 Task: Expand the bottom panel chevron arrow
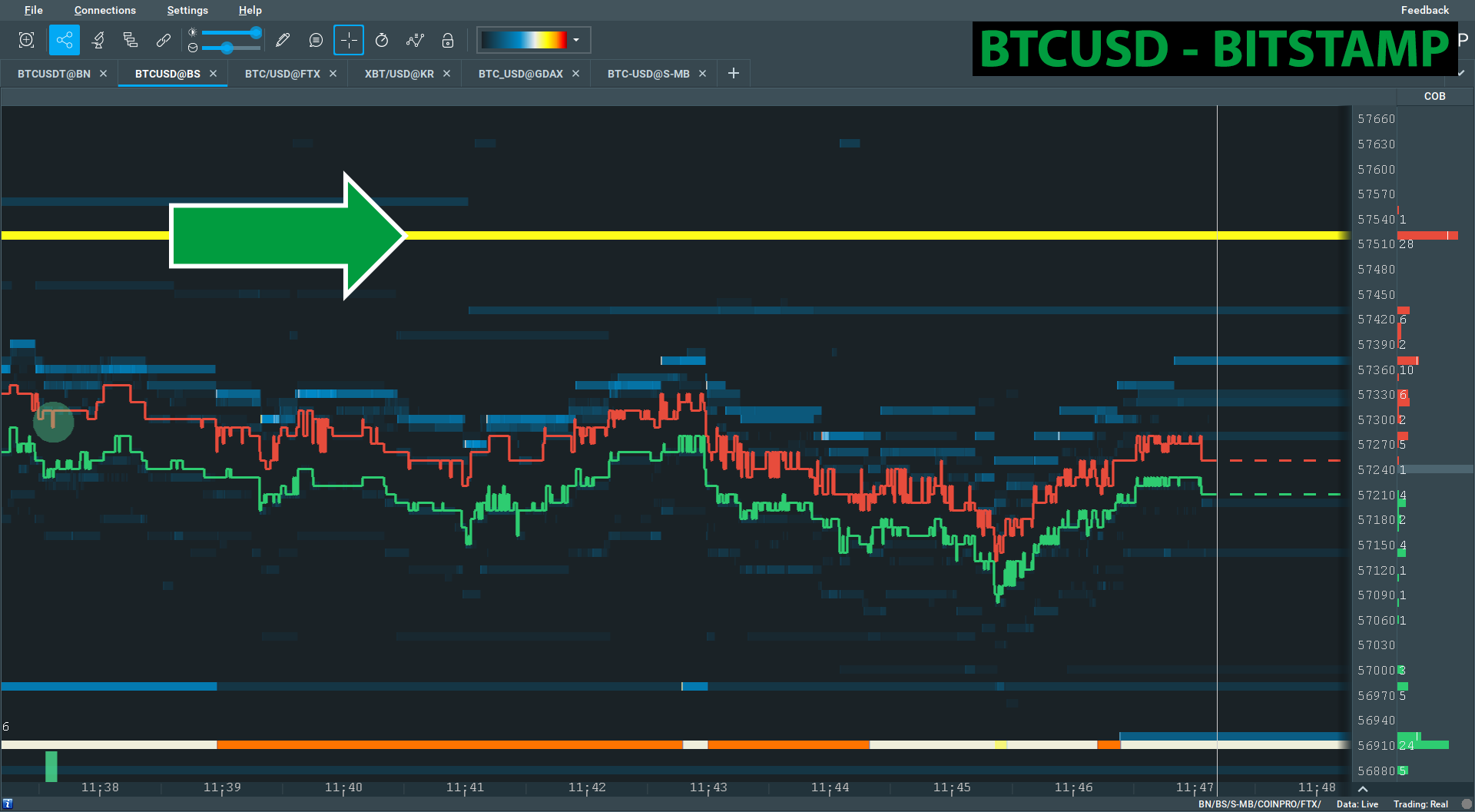[1363, 789]
